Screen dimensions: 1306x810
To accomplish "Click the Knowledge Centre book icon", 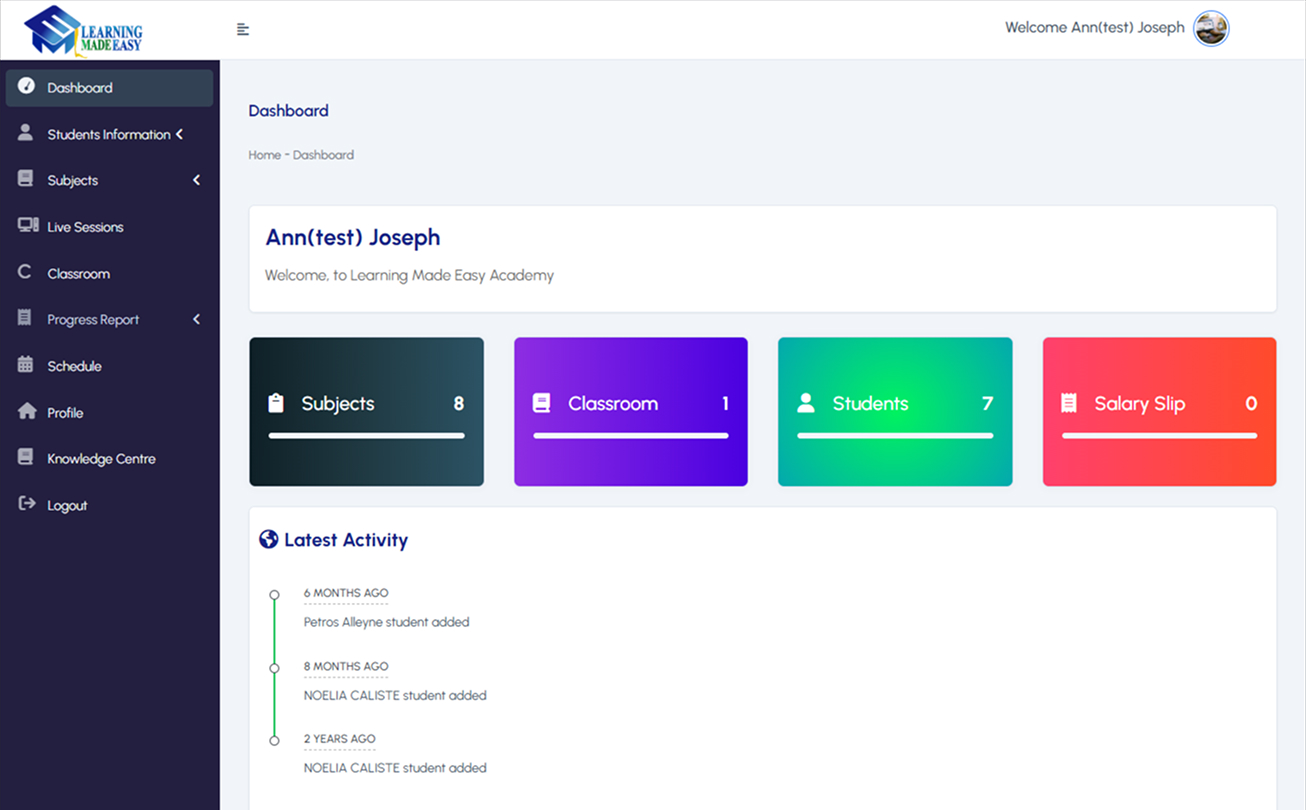I will 26,458.
